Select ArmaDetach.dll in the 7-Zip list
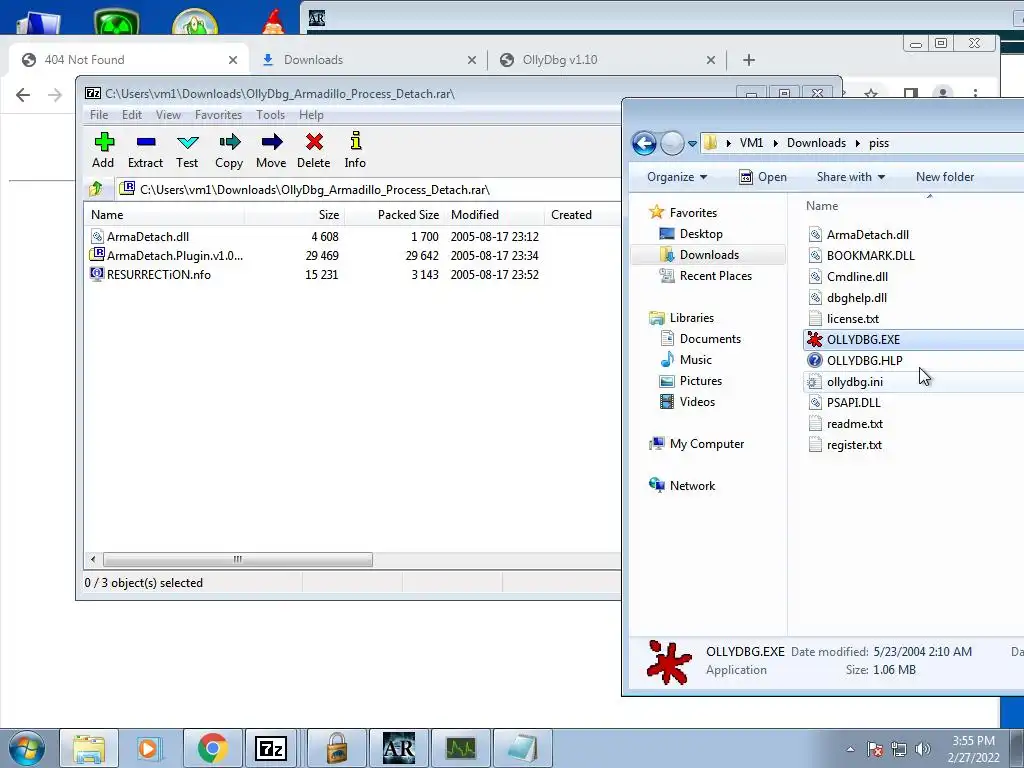1024x768 pixels. click(148, 237)
